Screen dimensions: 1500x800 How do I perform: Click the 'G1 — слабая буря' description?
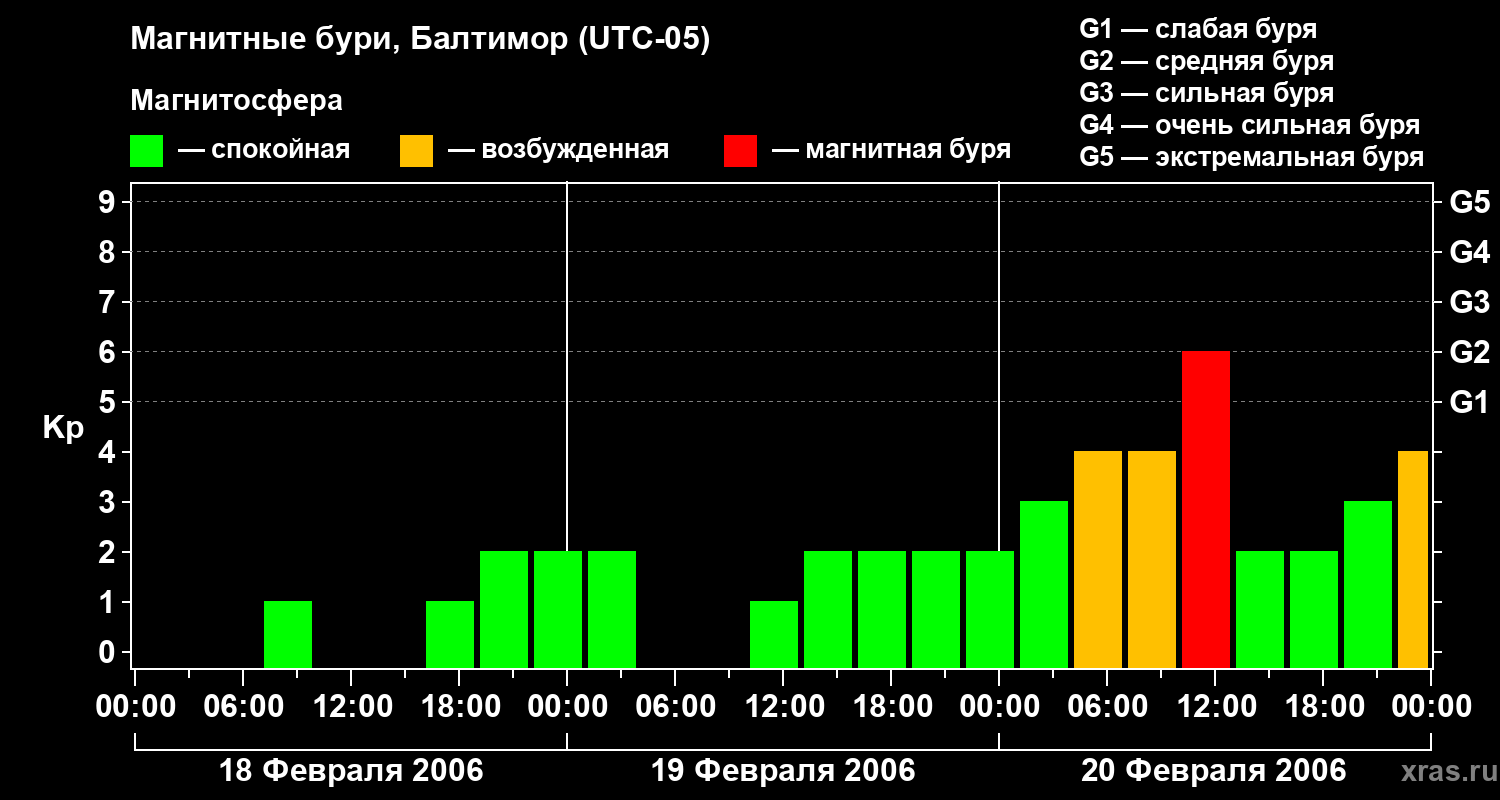pos(1198,29)
